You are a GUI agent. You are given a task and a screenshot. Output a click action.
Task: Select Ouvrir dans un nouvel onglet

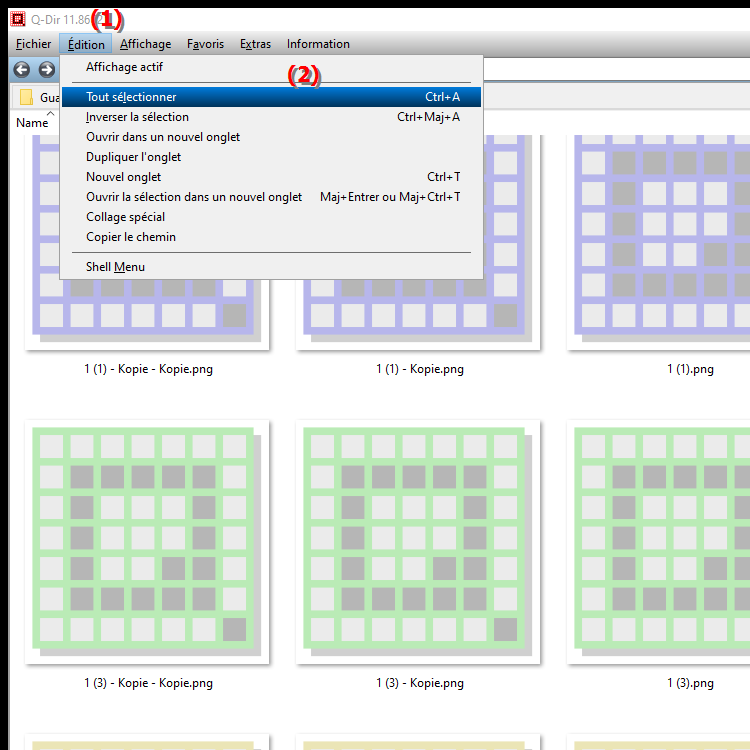(271, 137)
